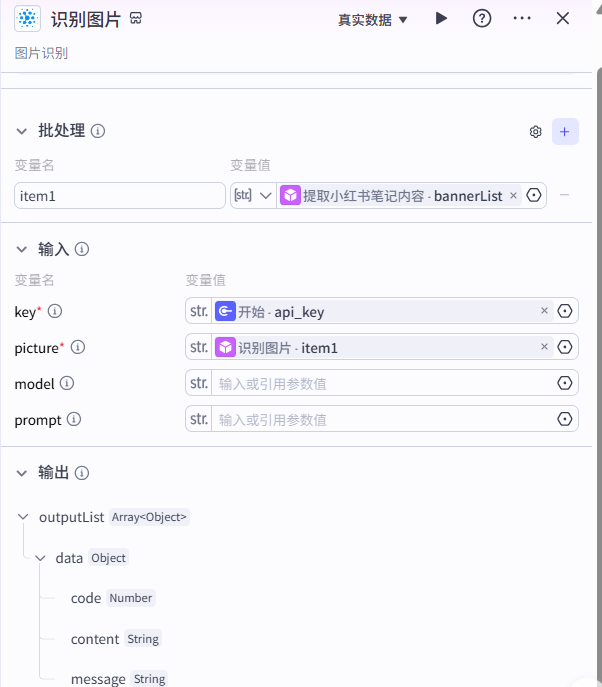This screenshot has height=687, width=602.
Task: Open the batch variable type dropdown
Action: [x=254, y=196]
